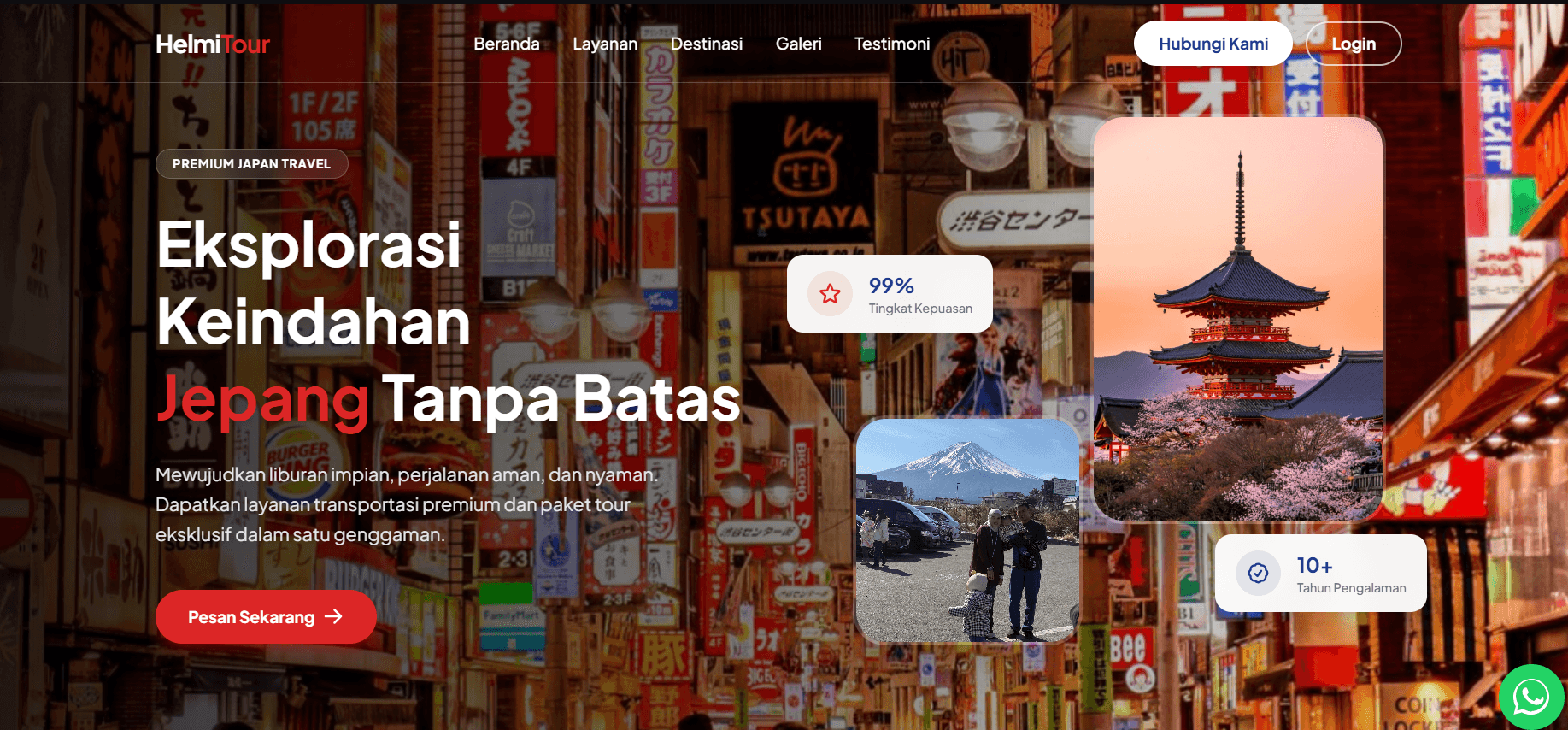
Task: Open the Testimoni navigation item
Action: pyautogui.click(x=892, y=44)
